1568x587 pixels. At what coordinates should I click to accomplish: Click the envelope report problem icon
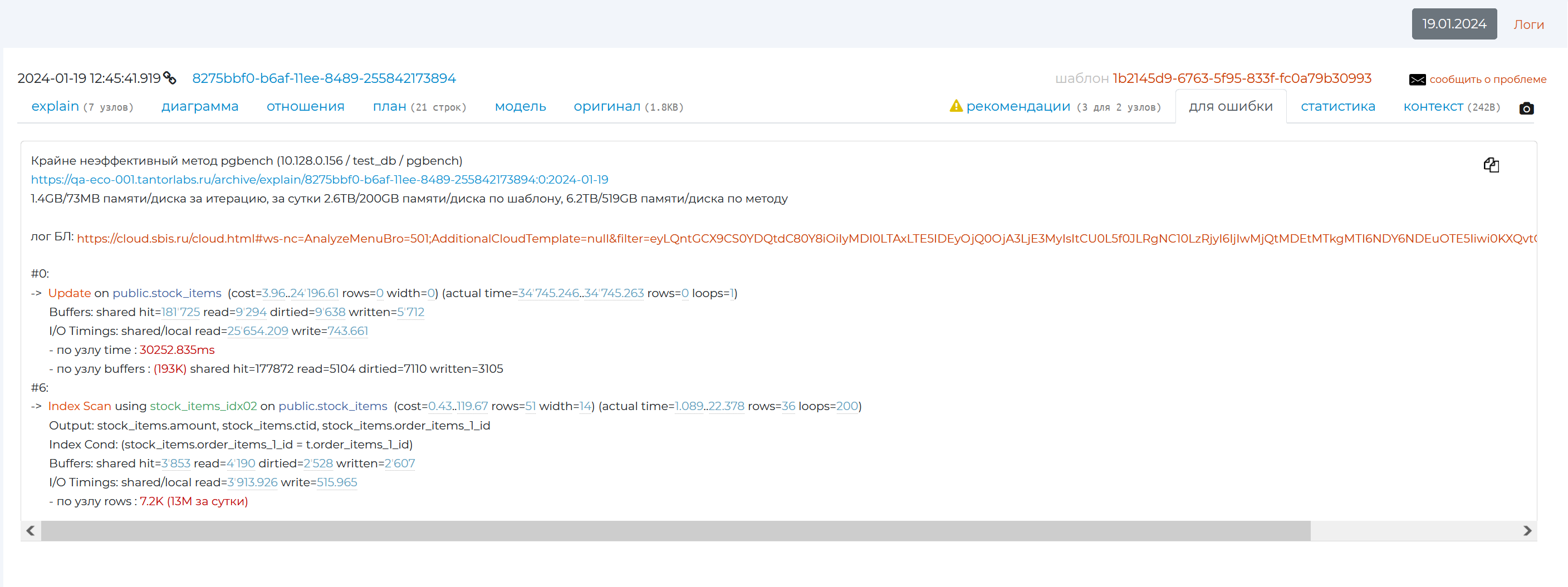tap(1417, 80)
